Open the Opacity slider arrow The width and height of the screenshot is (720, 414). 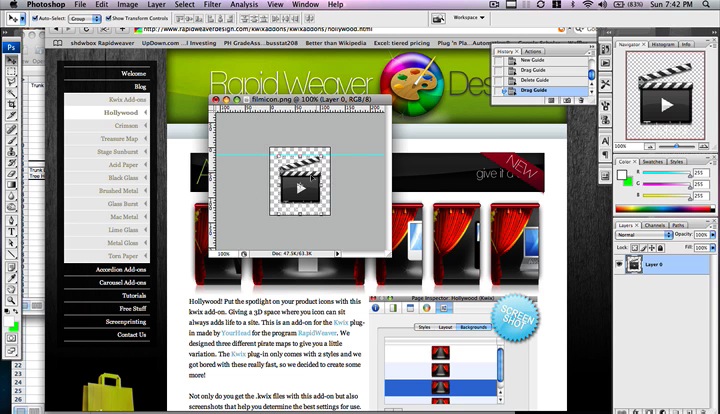713,235
